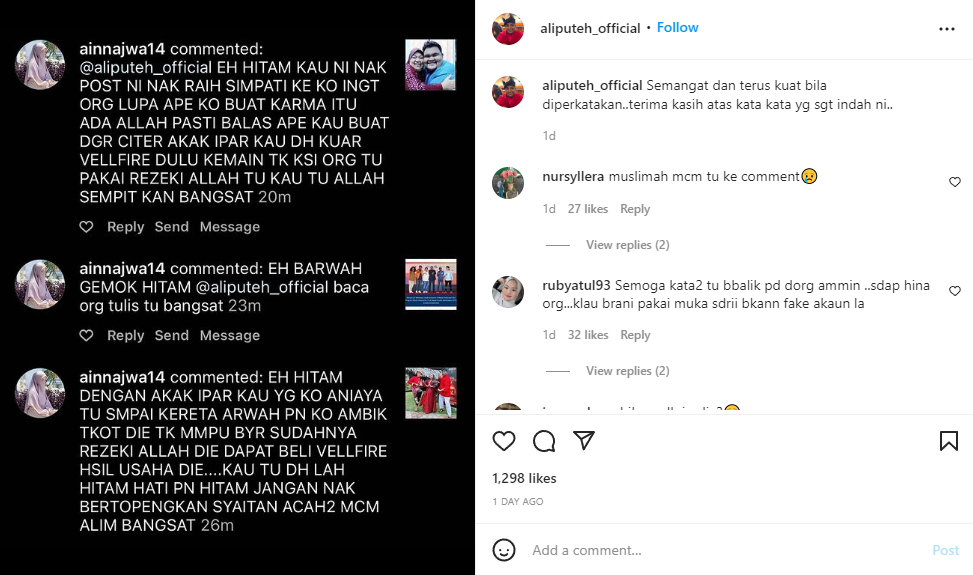Save post with bookmark icon
This screenshot has height=575, width=973.
pos(948,441)
